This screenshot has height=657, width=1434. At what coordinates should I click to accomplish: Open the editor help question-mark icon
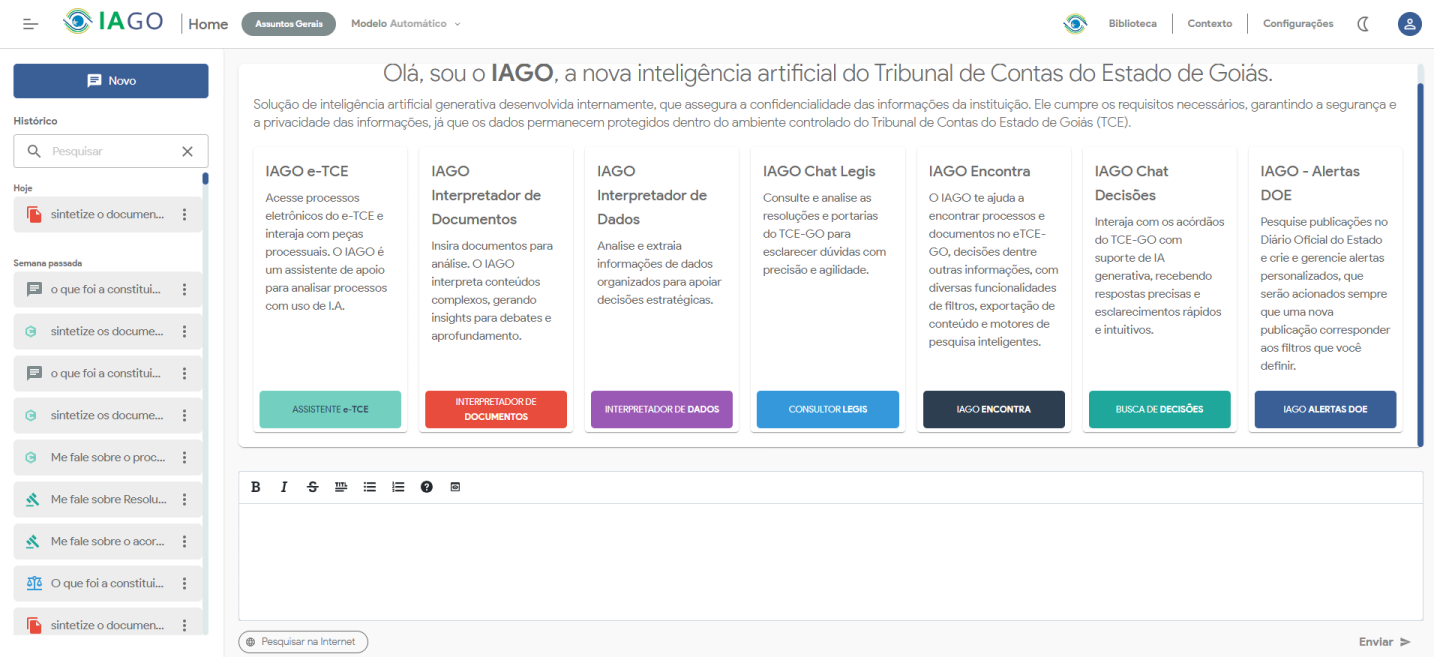(427, 487)
